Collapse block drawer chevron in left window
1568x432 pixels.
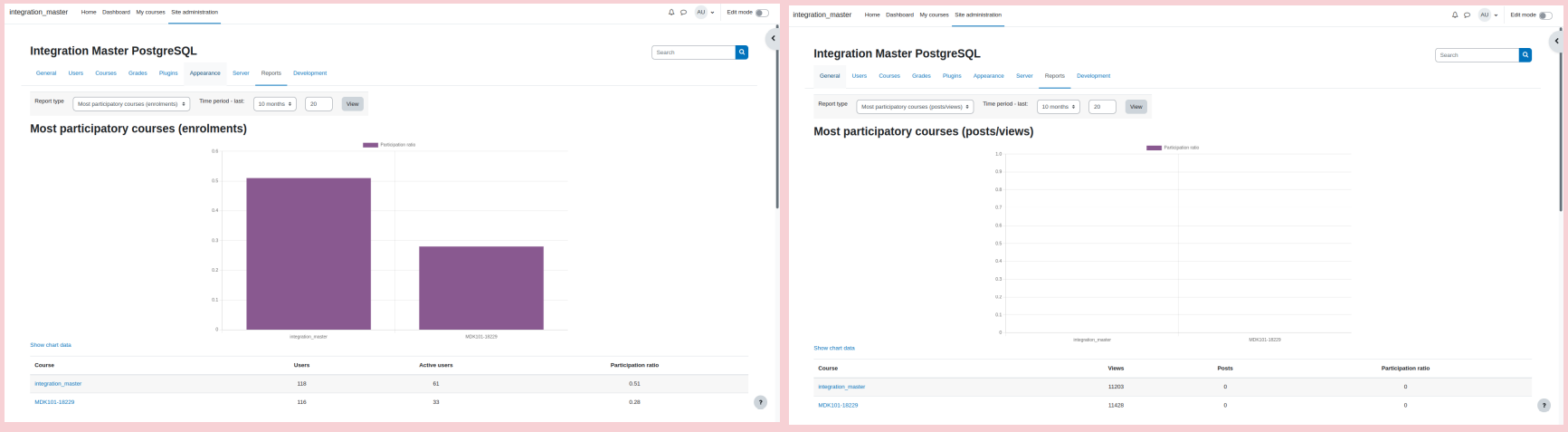tap(773, 38)
